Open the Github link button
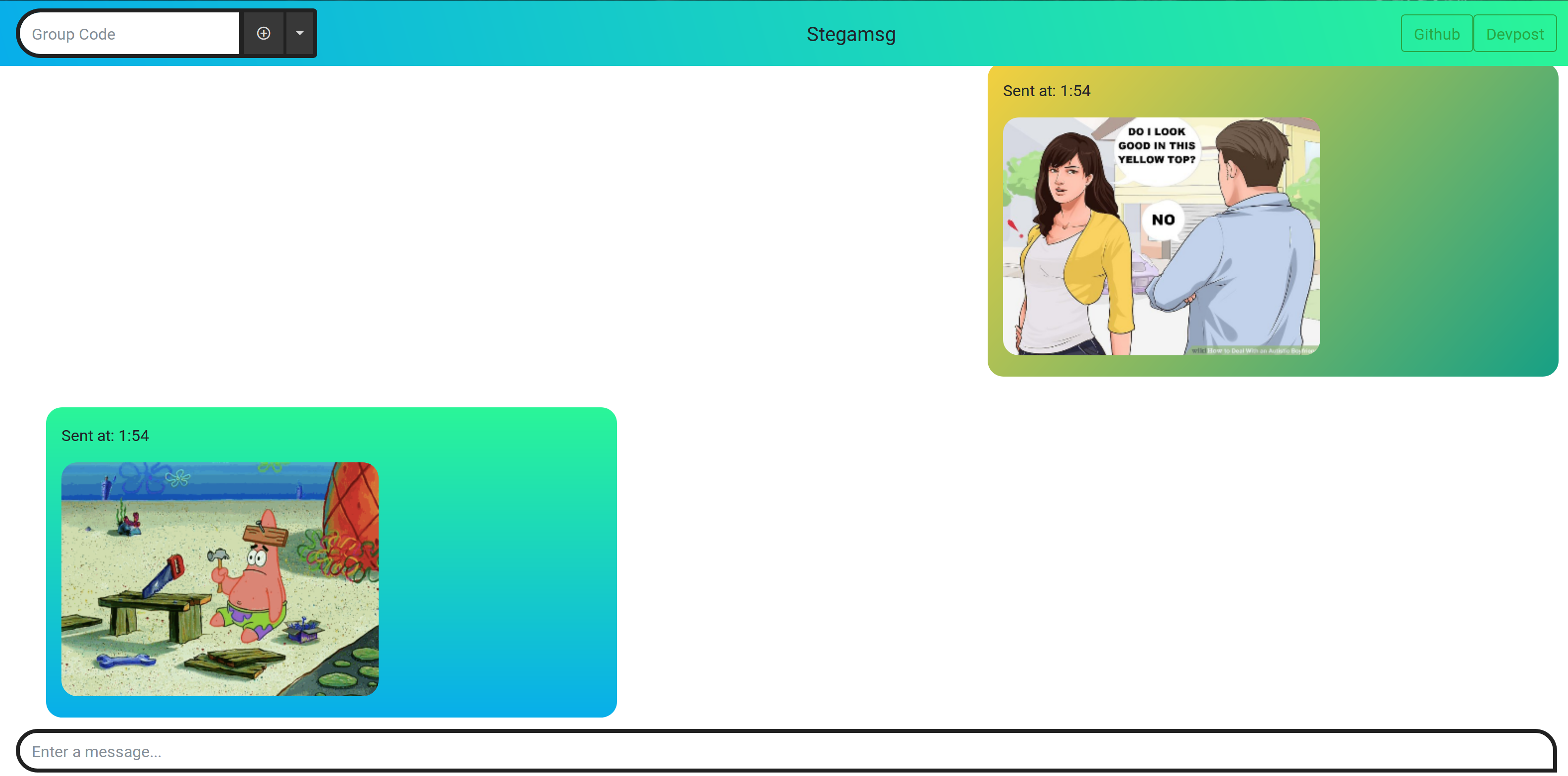 tap(1436, 34)
